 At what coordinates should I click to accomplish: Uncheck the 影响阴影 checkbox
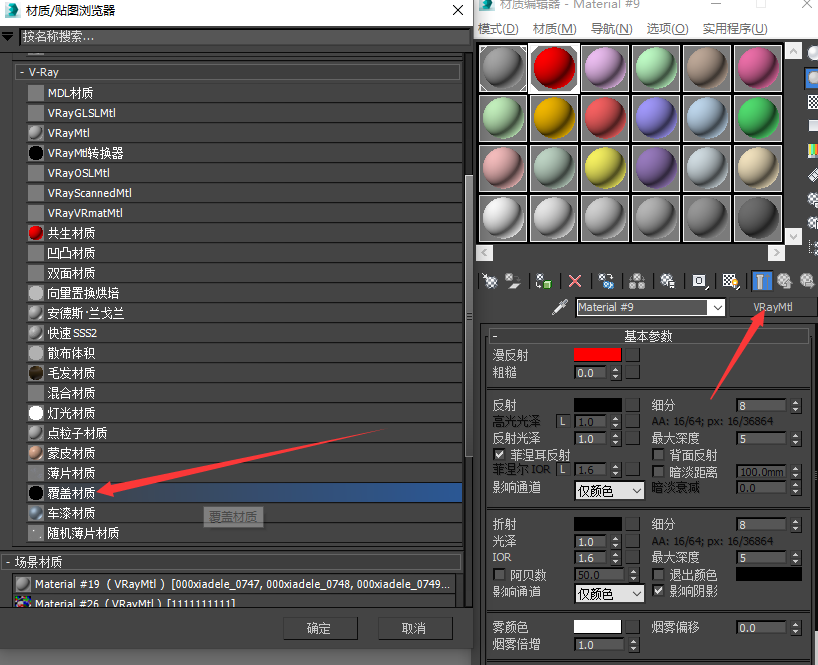pos(658,590)
